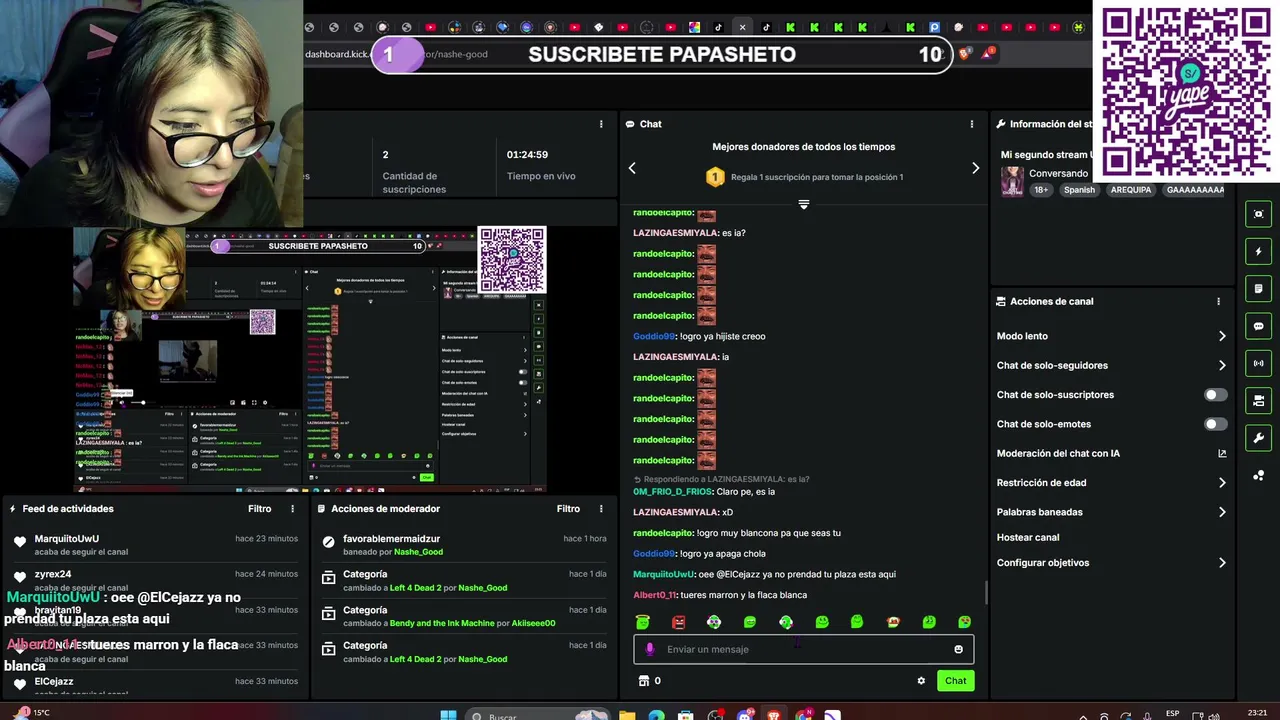Click the Mi segundo stream title text

coord(1046,155)
